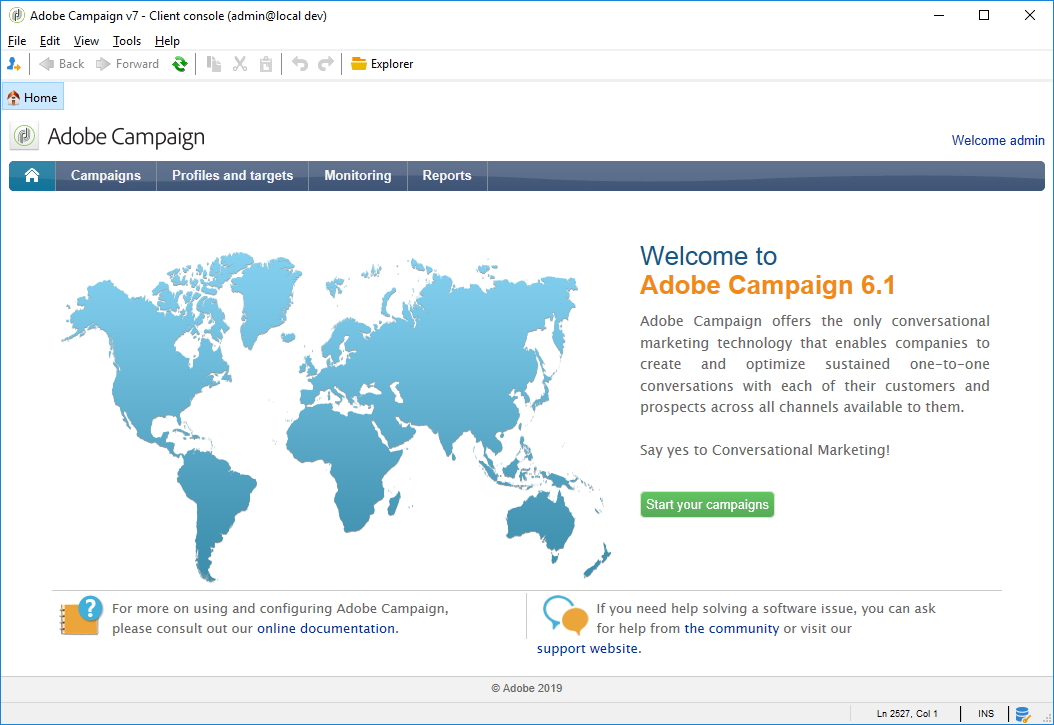The width and height of the screenshot is (1054, 725).
Task: Click the connection (user login) toolbar icon
Action: [x=14, y=64]
